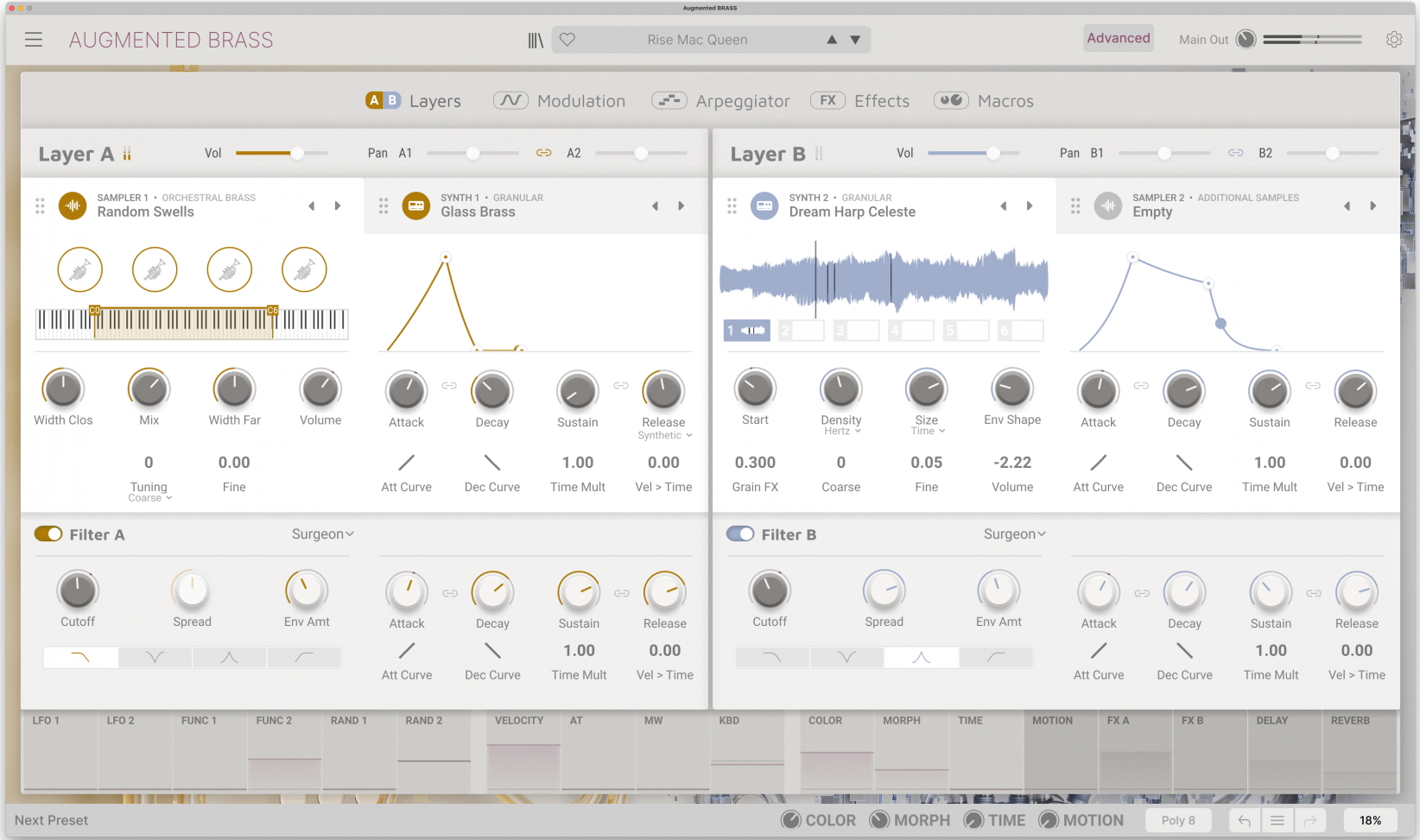This screenshot has width=1420, height=840.
Task: Toggle the Advanced view button
Action: coord(1118,38)
